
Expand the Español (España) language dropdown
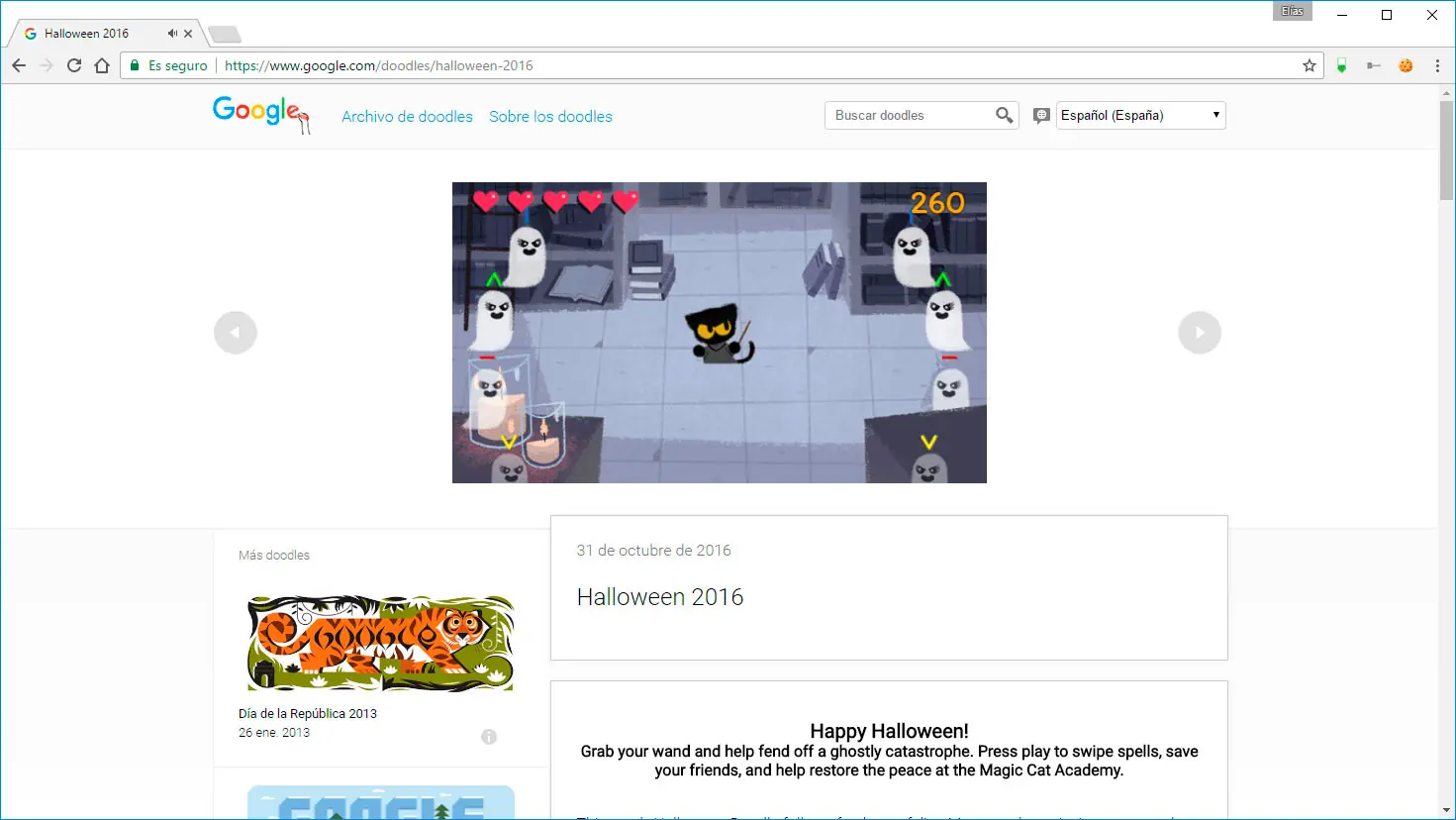tap(1141, 115)
